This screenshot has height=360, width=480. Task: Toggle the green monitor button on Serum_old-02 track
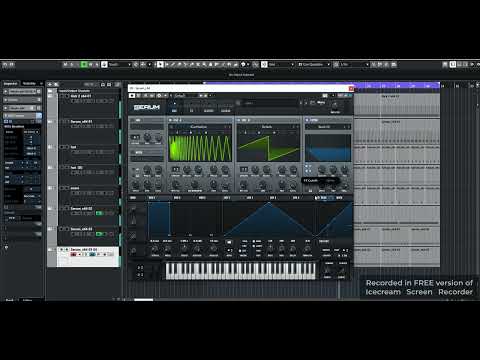tap(99, 213)
